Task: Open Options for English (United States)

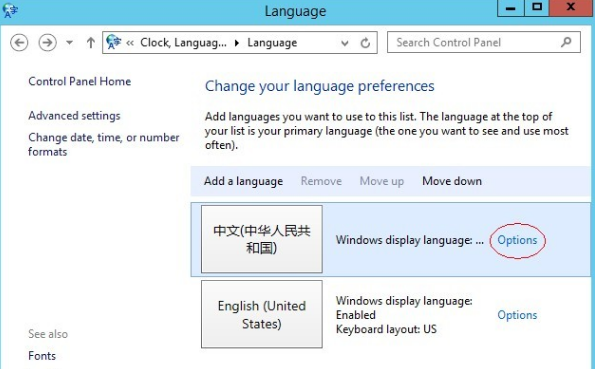Action: click(517, 315)
